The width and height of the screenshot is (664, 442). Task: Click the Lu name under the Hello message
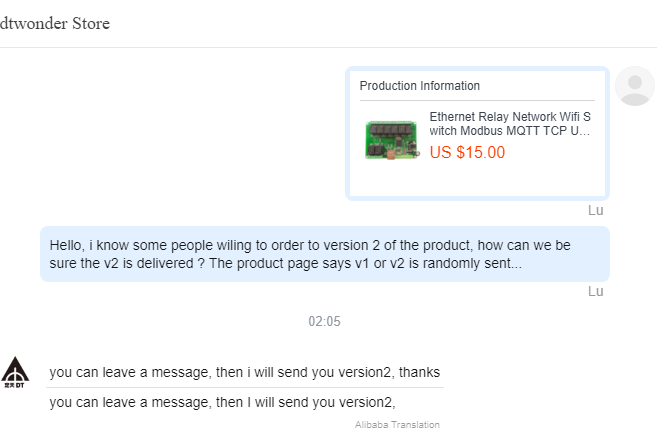click(x=595, y=291)
